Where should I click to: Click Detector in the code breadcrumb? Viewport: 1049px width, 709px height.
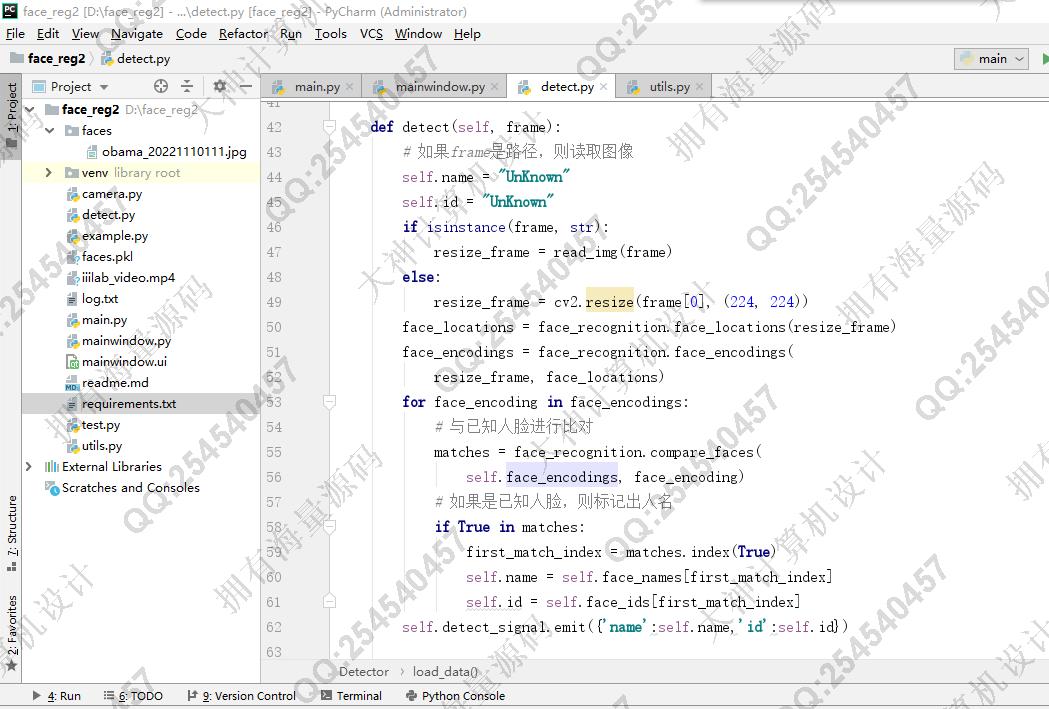click(364, 672)
